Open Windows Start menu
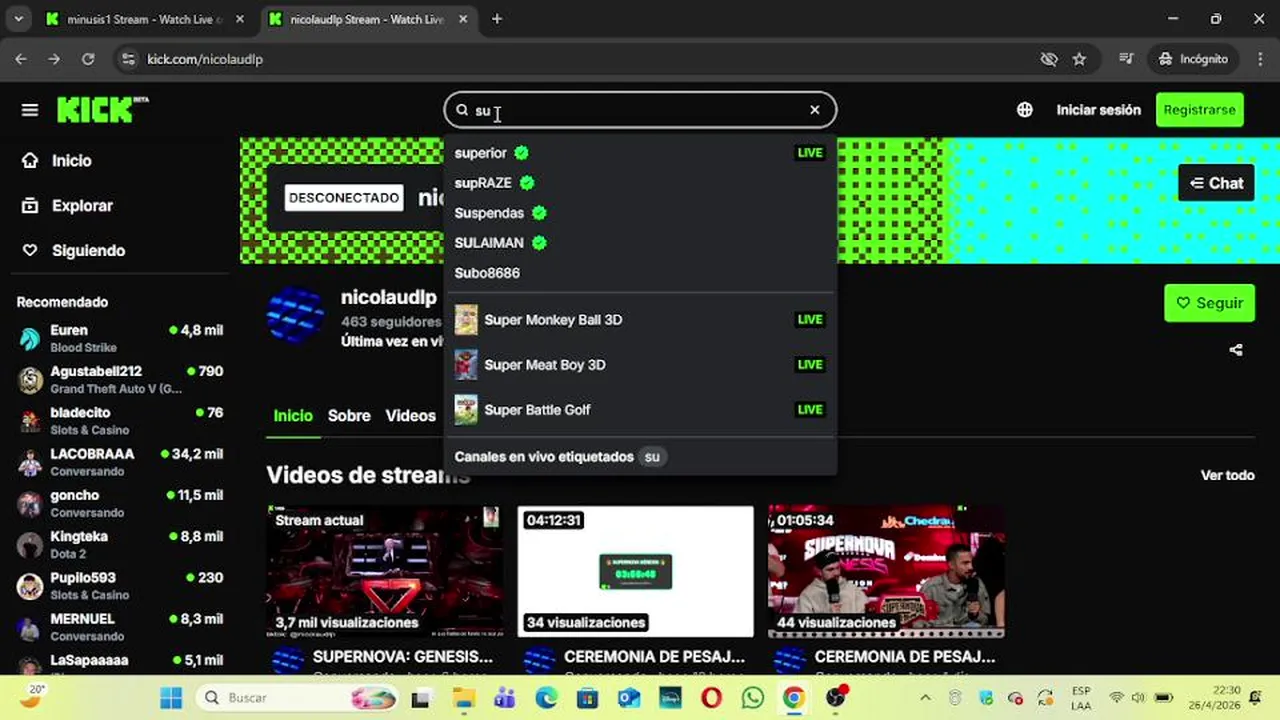Image resolution: width=1280 pixels, height=720 pixels. pos(171,698)
